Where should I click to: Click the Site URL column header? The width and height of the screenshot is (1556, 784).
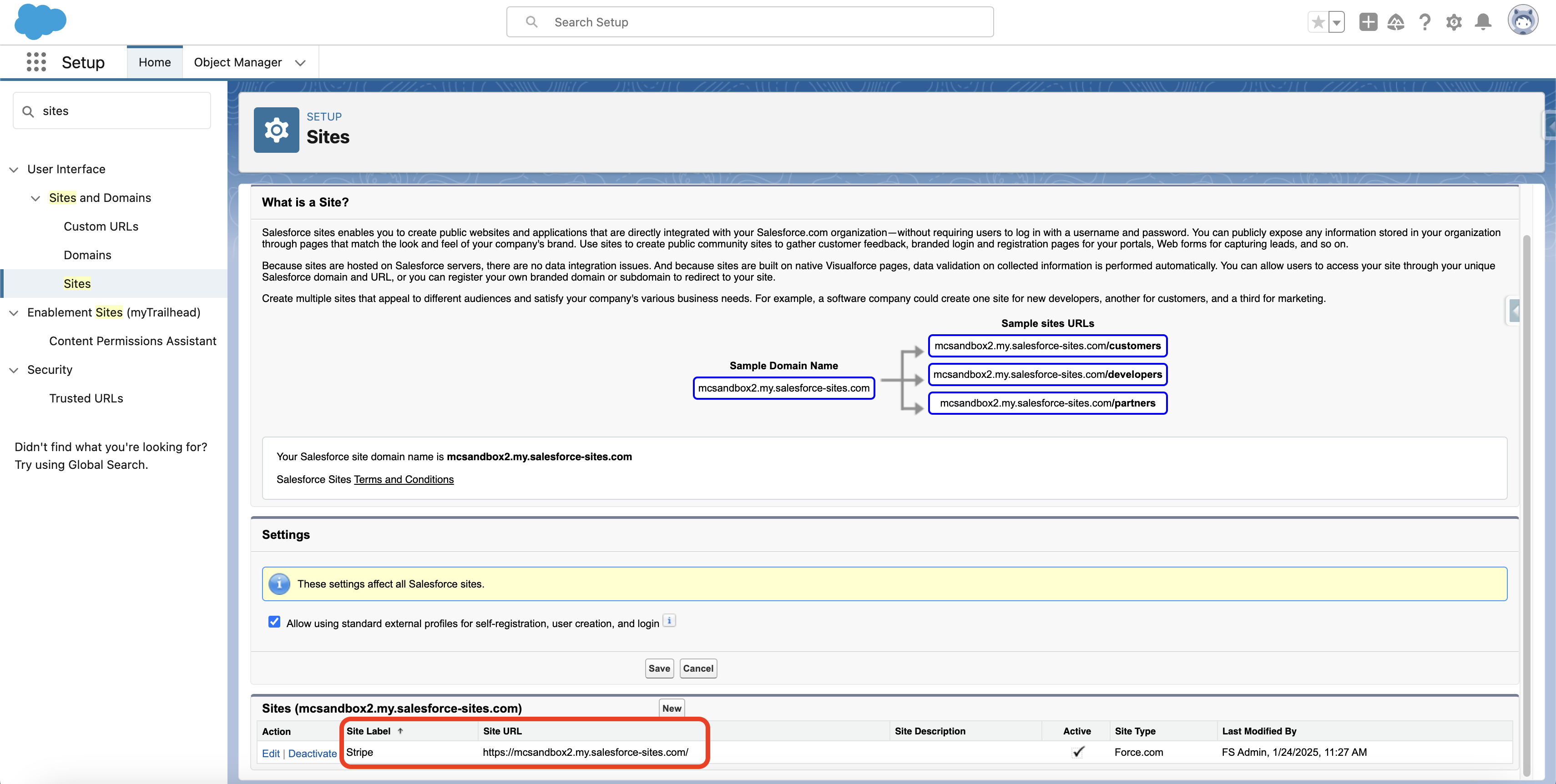coord(502,731)
